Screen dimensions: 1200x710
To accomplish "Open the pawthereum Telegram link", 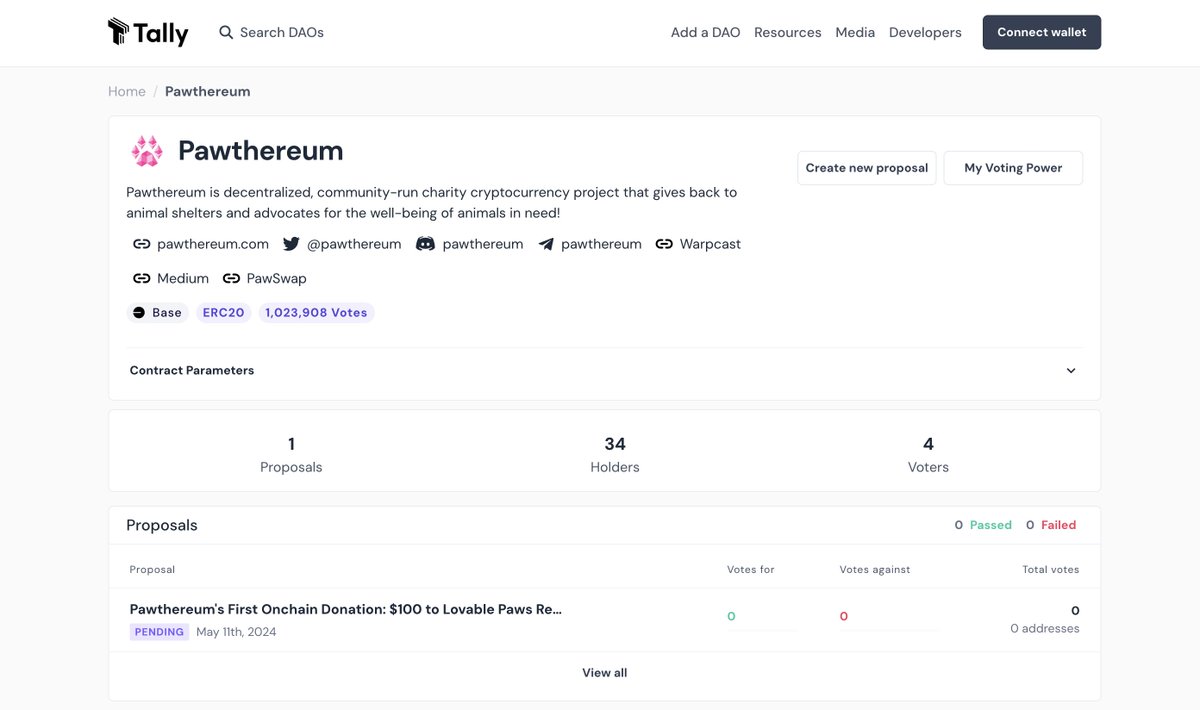I will pyautogui.click(x=601, y=244).
